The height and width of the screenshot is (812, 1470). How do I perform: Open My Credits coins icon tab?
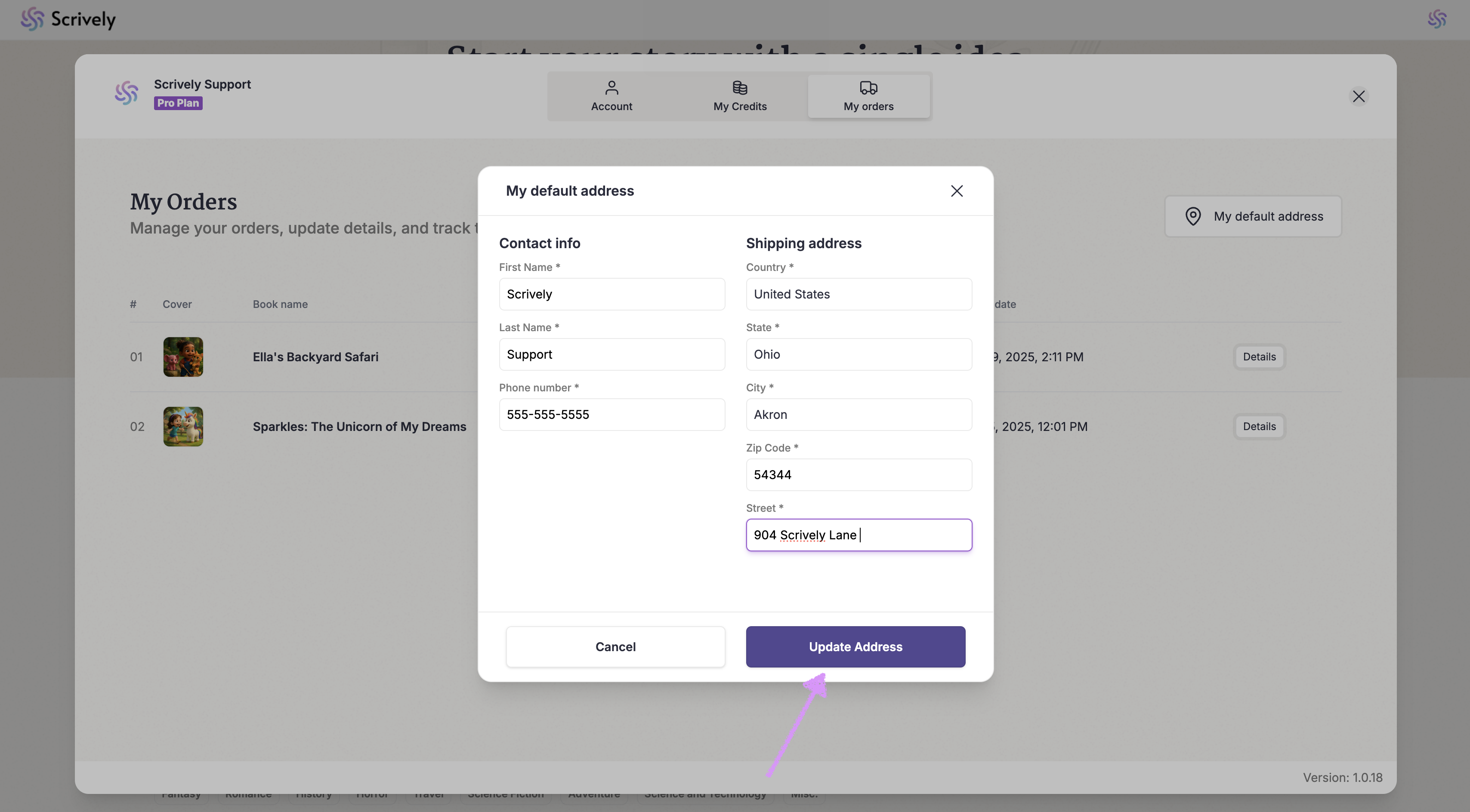pyautogui.click(x=740, y=96)
